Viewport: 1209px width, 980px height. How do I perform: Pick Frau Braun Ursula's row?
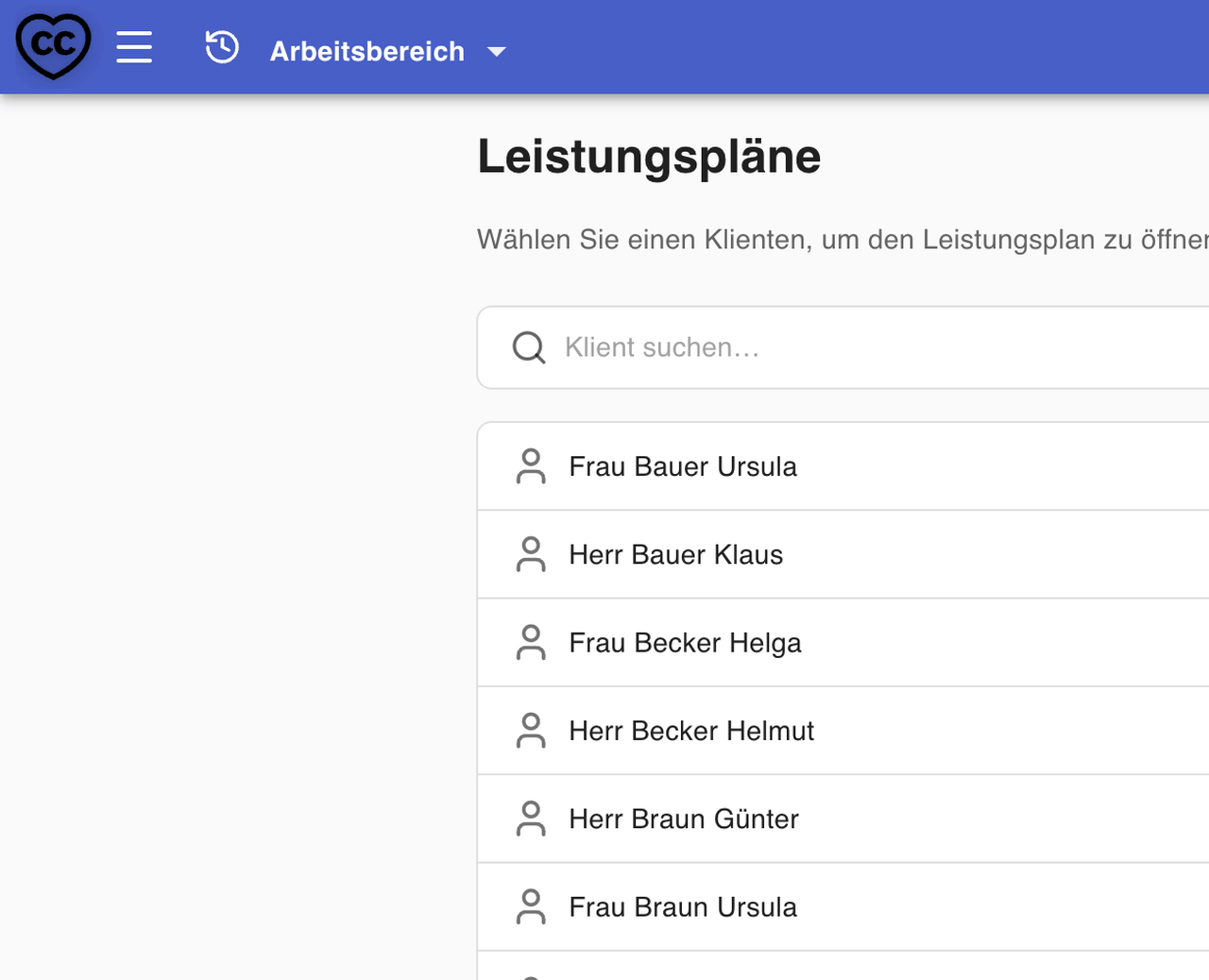coord(843,907)
